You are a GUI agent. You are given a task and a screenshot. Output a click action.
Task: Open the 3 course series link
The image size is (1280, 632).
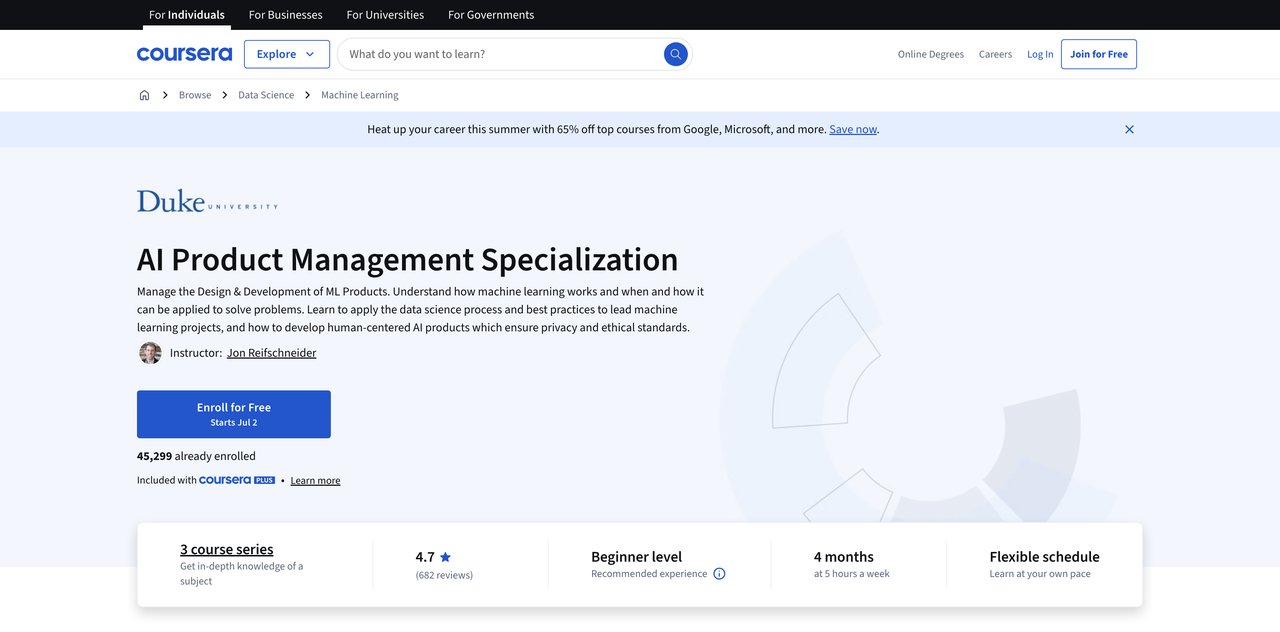[227, 549]
